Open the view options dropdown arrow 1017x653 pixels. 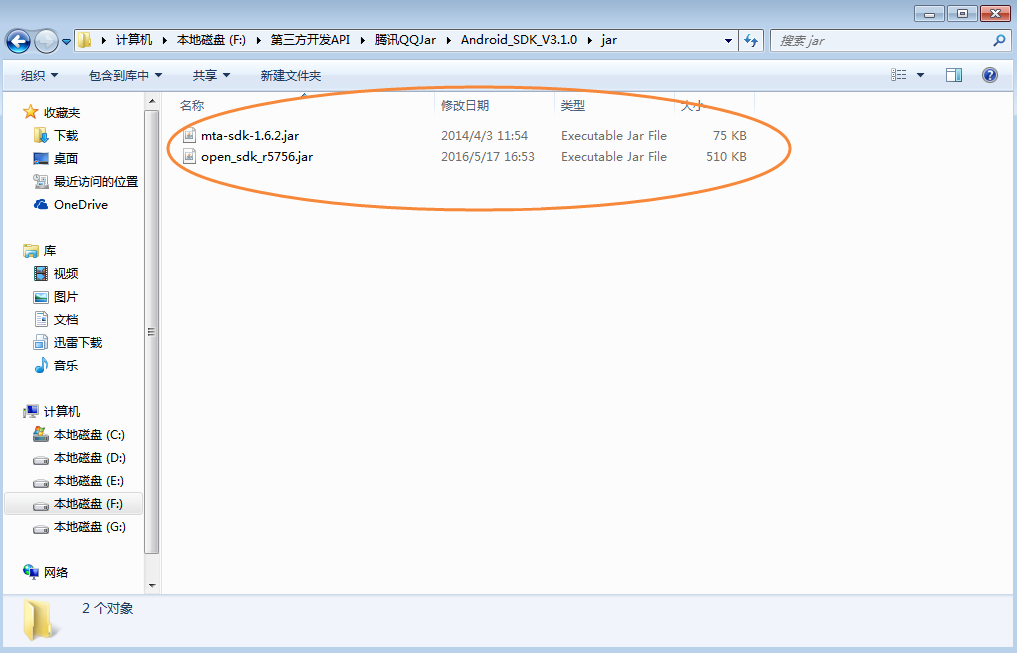coord(920,75)
